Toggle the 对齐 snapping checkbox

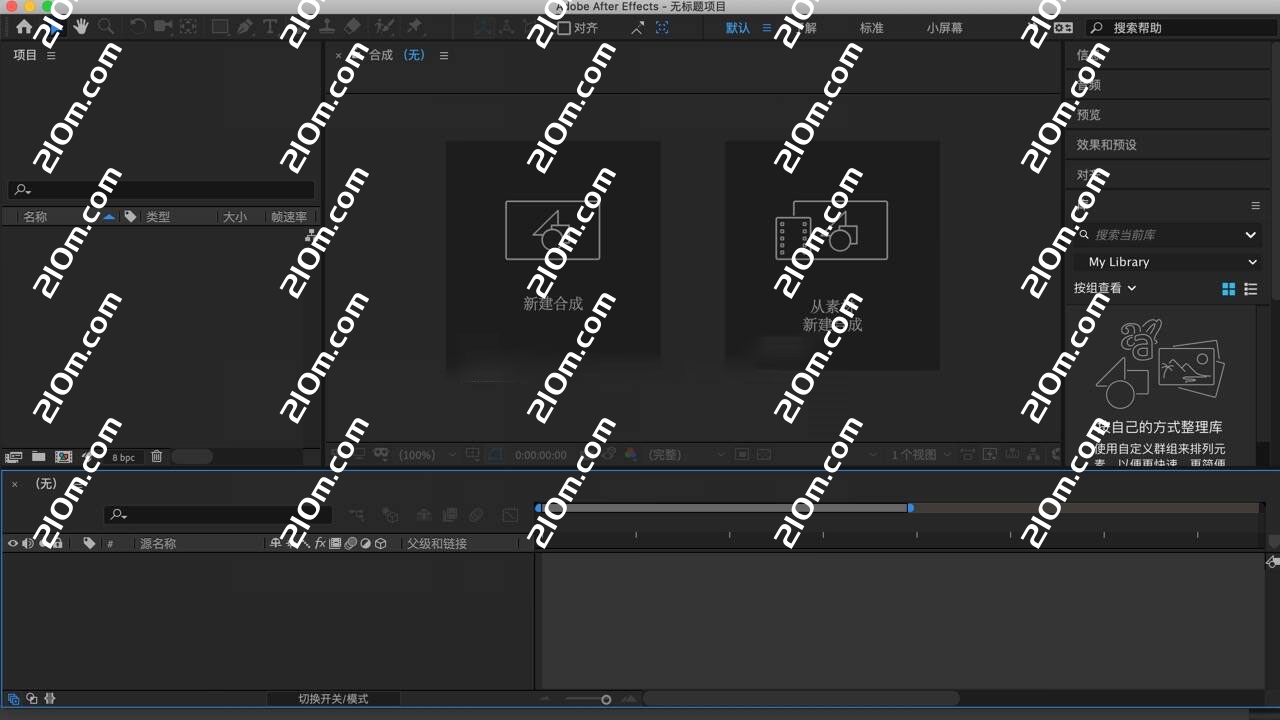[x=564, y=28]
